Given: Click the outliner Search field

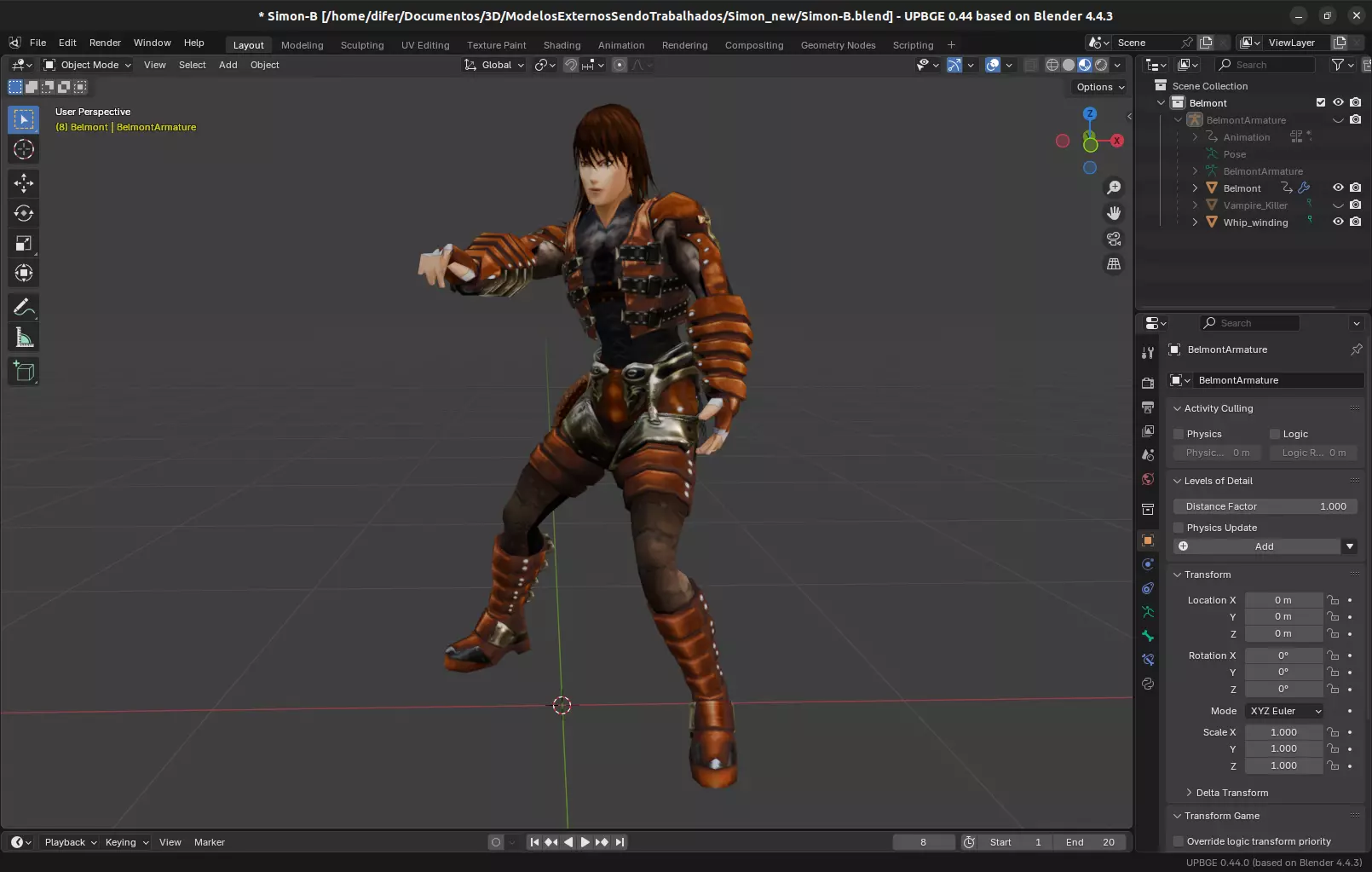Looking at the screenshot, I should [x=1265, y=65].
